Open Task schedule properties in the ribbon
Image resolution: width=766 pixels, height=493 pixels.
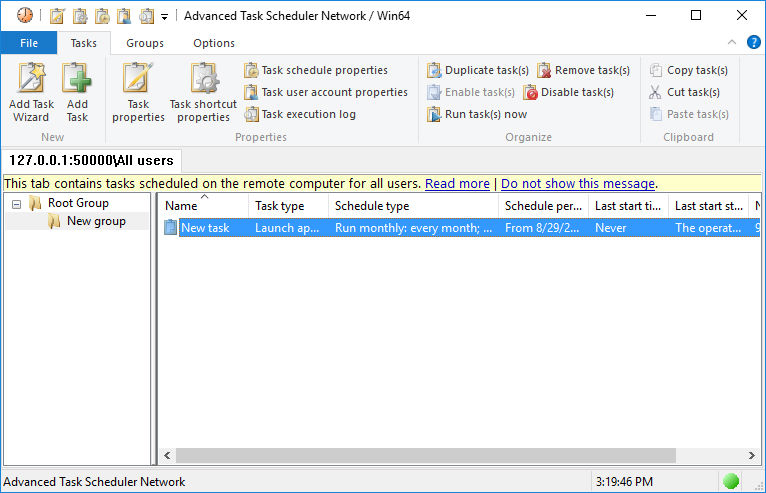(316, 70)
